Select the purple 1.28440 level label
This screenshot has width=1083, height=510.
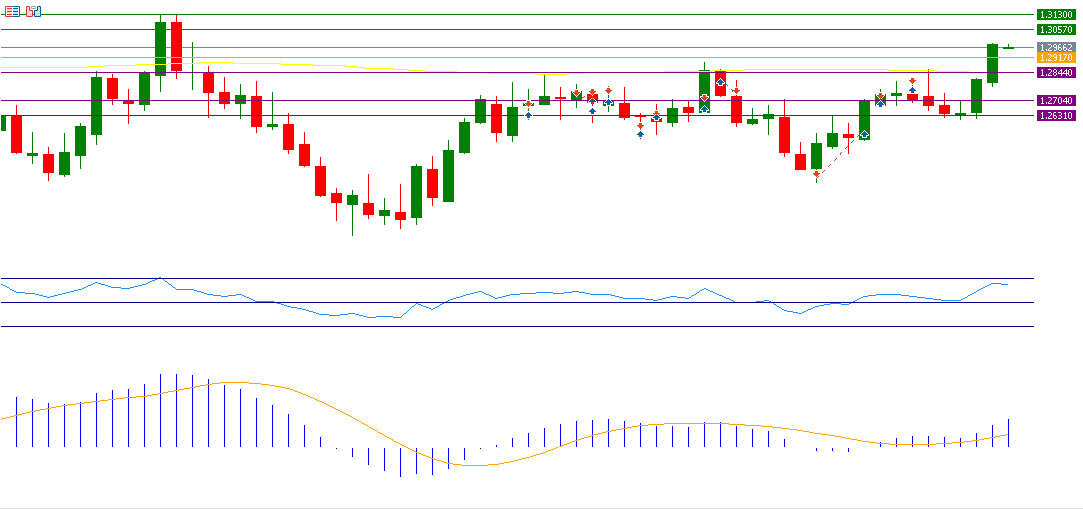click(1056, 72)
